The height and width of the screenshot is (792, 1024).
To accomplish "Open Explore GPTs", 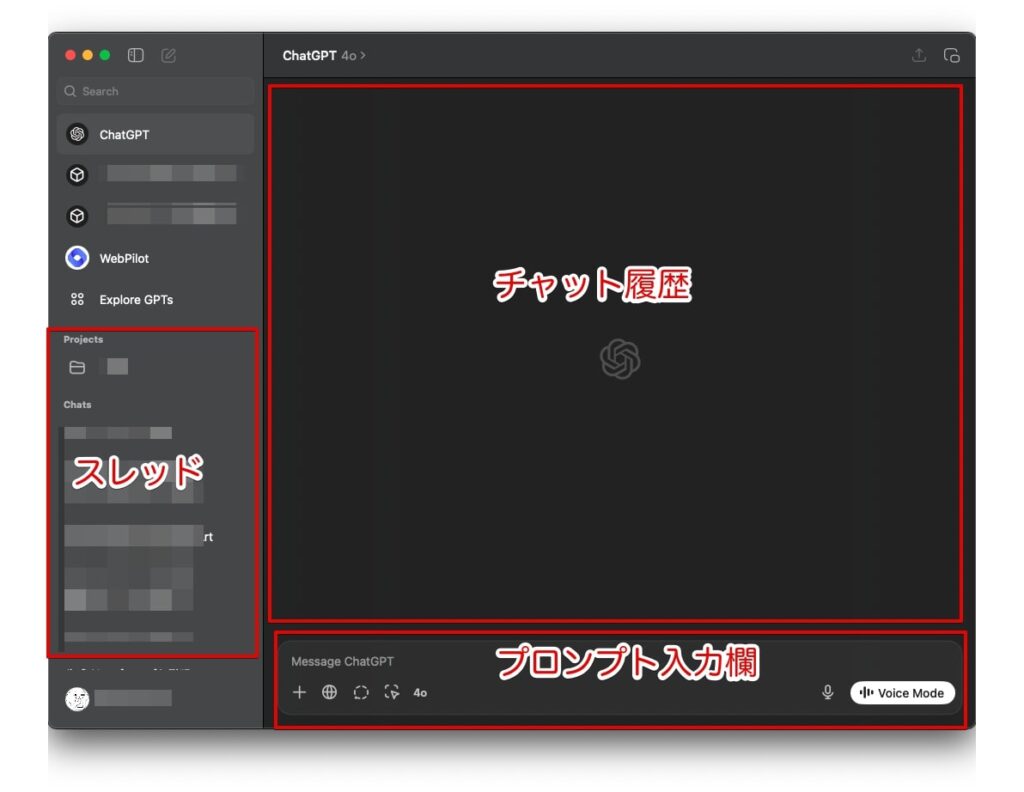I will 155,300.
